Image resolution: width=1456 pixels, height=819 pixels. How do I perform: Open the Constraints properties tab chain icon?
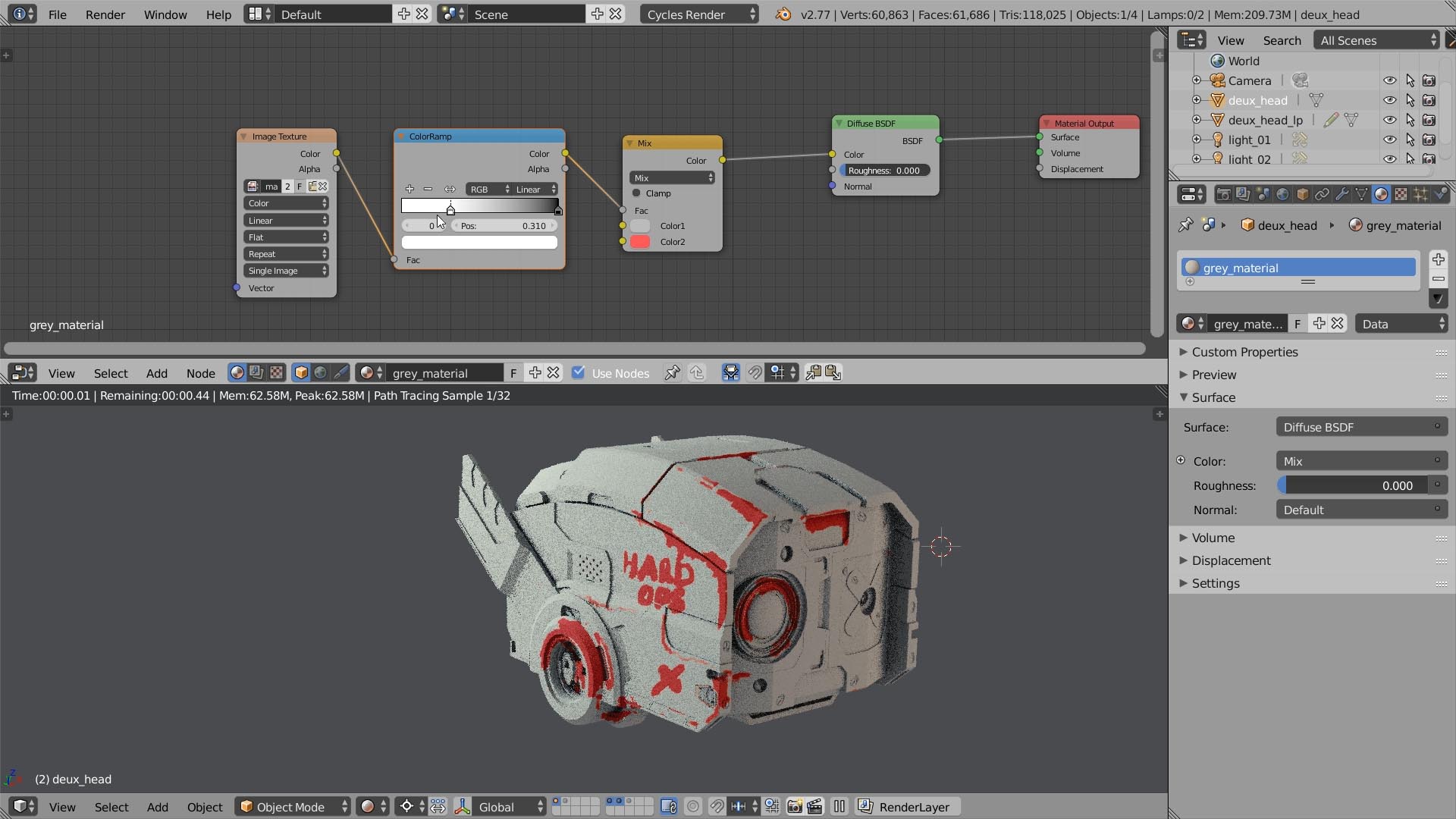[x=1322, y=195]
